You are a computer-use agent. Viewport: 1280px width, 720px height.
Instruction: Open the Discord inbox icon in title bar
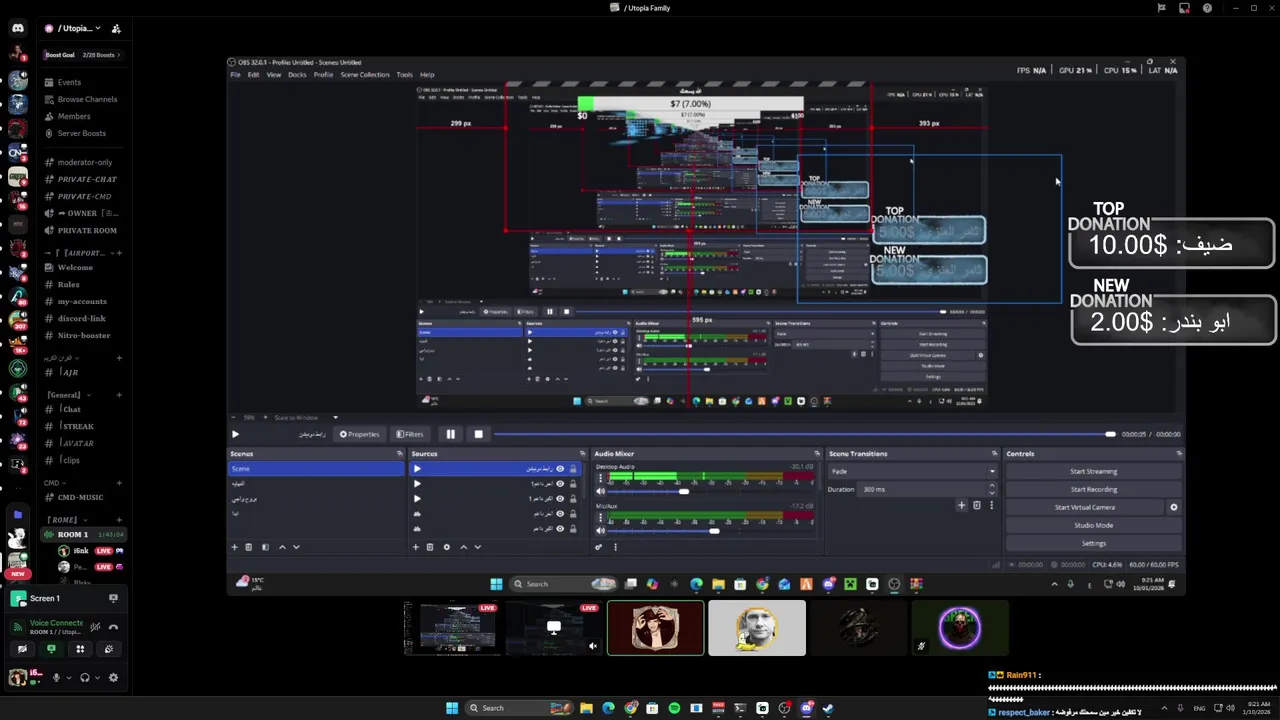tap(1184, 8)
